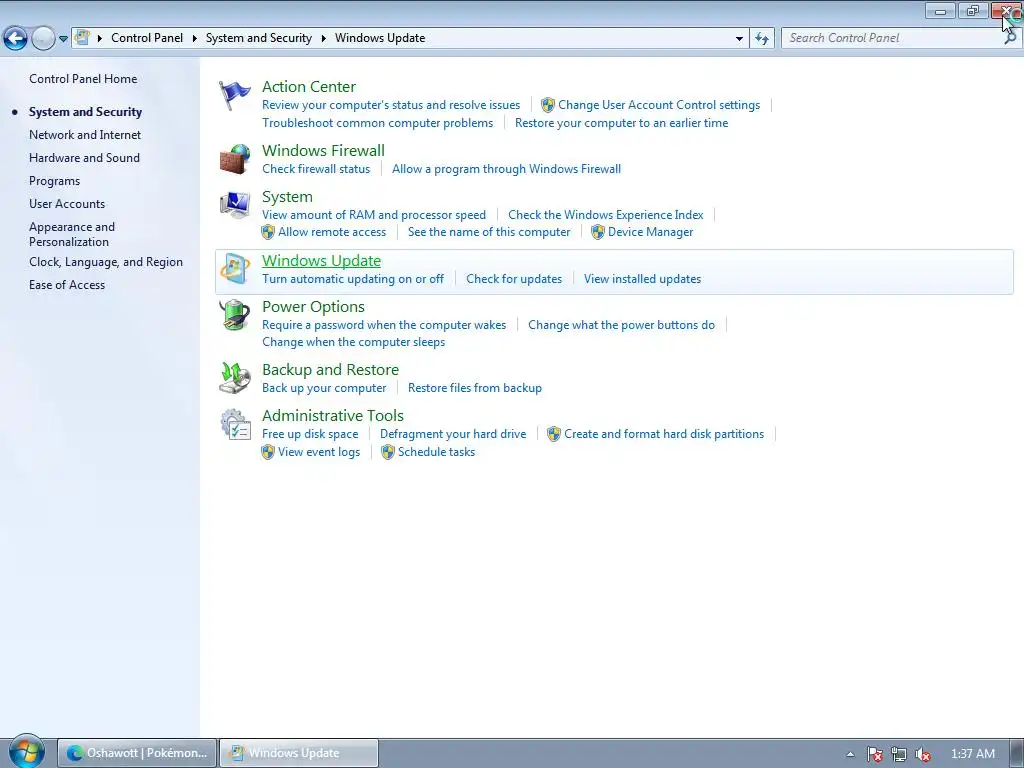Click Turn automatic updating on or off

pos(353,279)
